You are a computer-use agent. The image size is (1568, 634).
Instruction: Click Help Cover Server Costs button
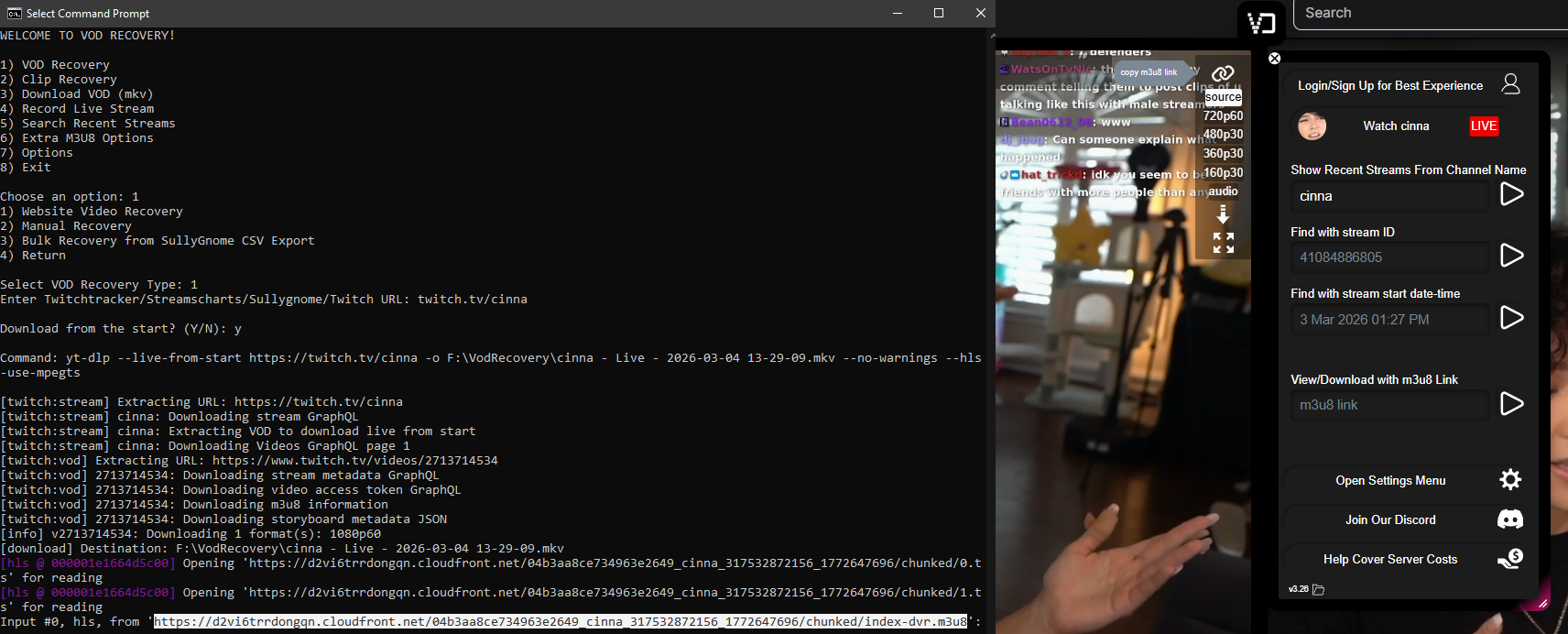[1390, 559]
